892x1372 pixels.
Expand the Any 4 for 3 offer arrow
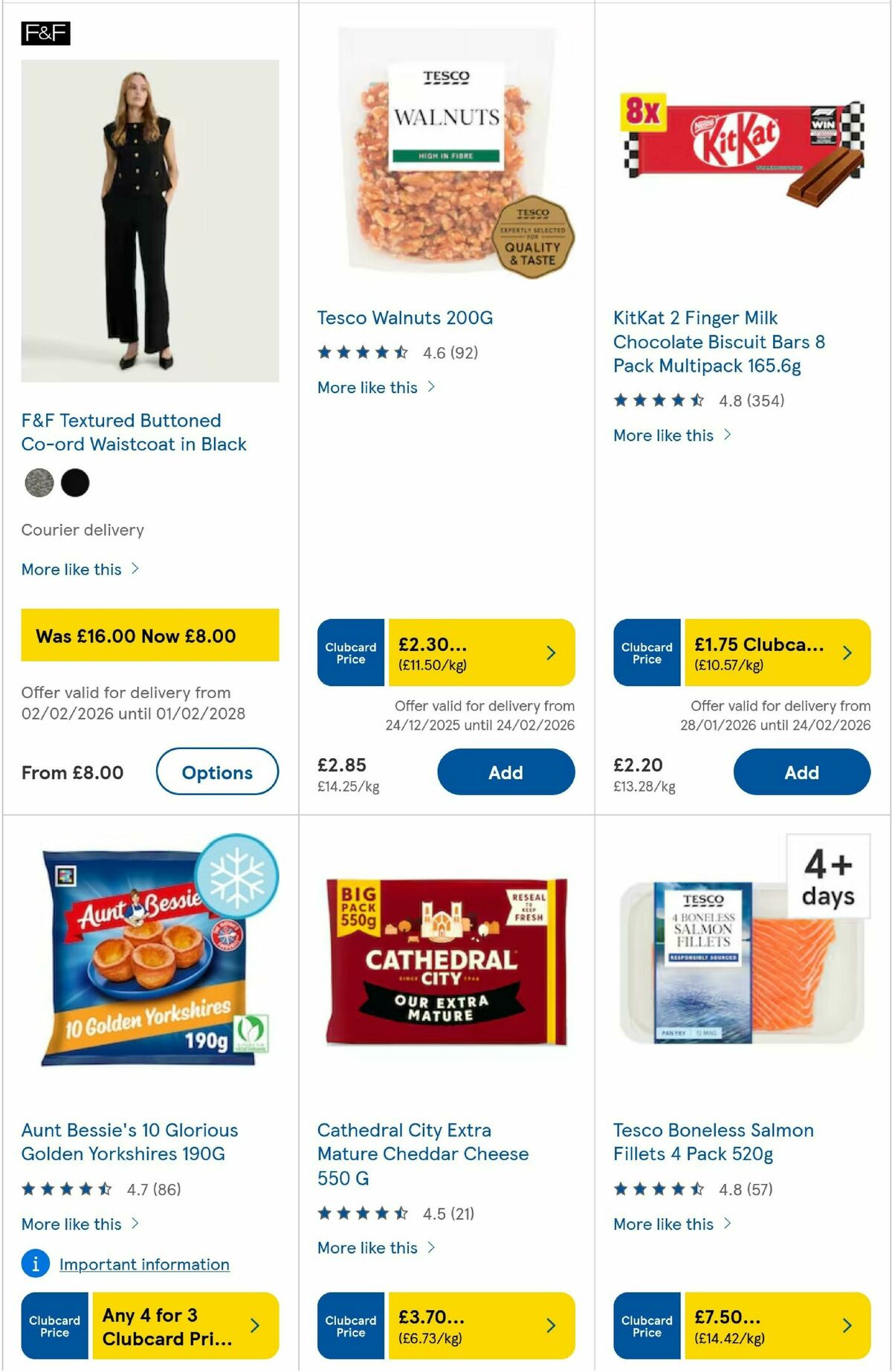pyautogui.click(x=254, y=1324)
